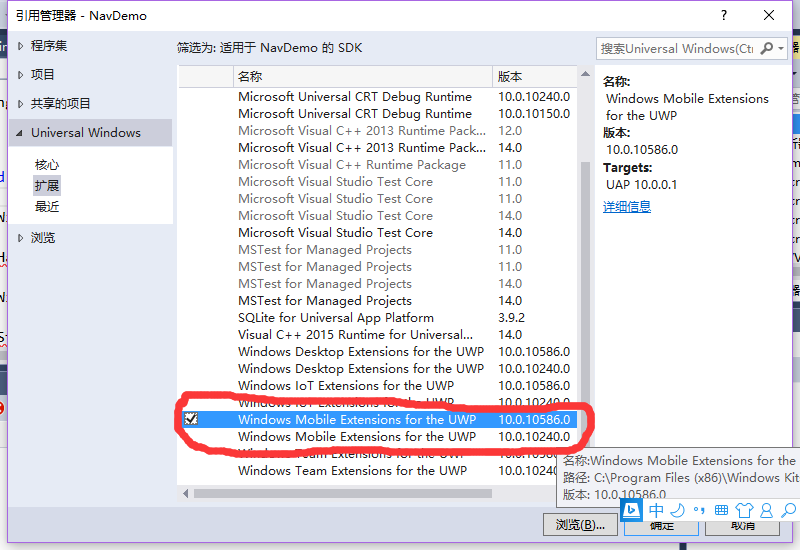Click the shirt skin icon in IME toolbar
The height and width of the screenshot is (550, 800).
point(744,510)
